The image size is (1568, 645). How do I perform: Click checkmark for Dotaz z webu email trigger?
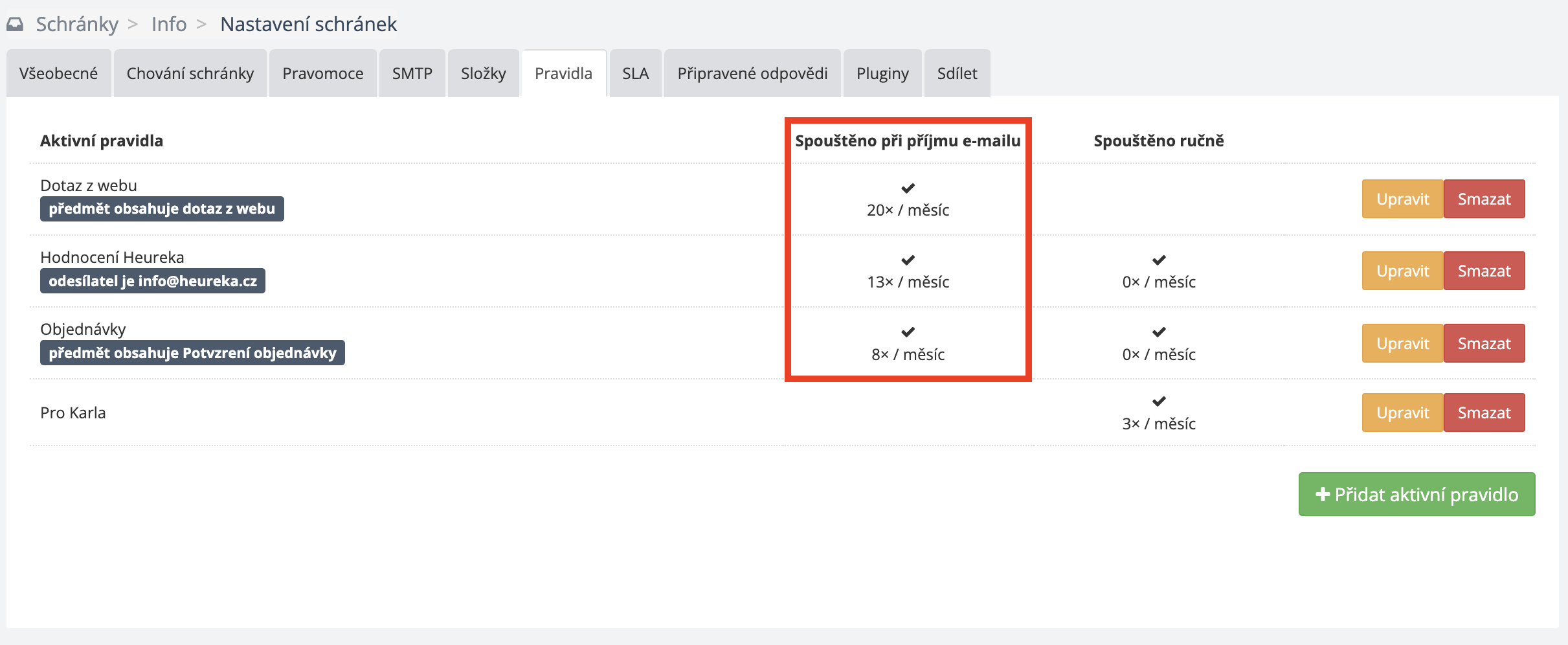click(x=908, y=188)
